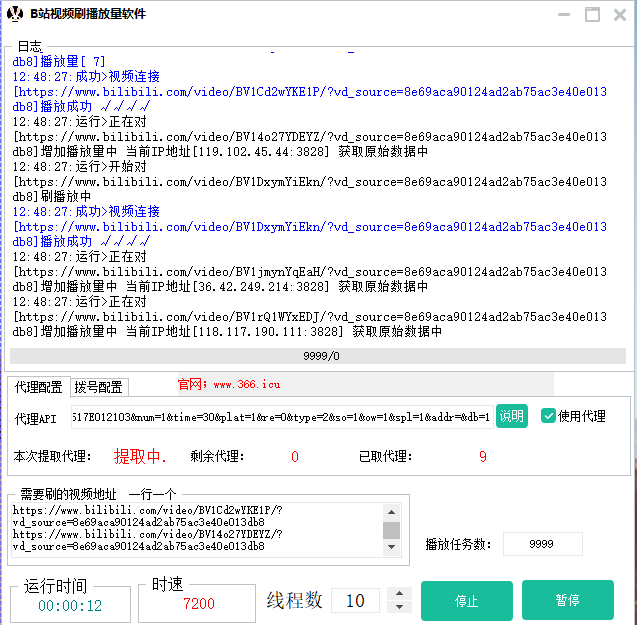Focus the 播放任务数 input field
The height and width of the screenshot is (625, 637).
click(542, 544)
